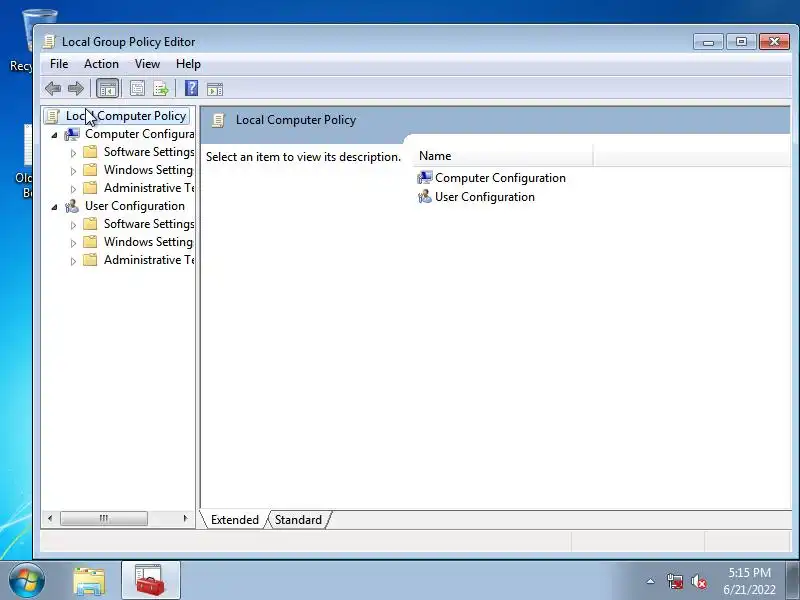Expand Software Settings under User Configuration
The height and width of the screenshot is (600, 800).
(73, 225)
